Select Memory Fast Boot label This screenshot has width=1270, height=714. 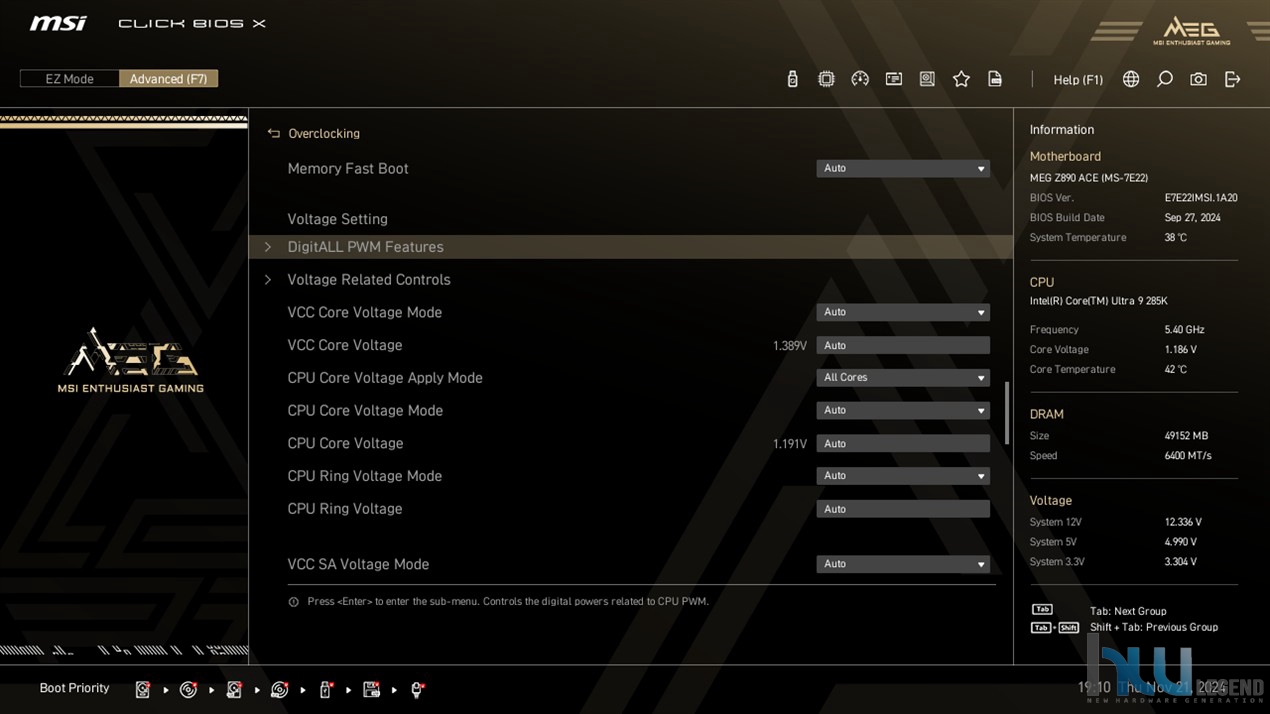348,169
